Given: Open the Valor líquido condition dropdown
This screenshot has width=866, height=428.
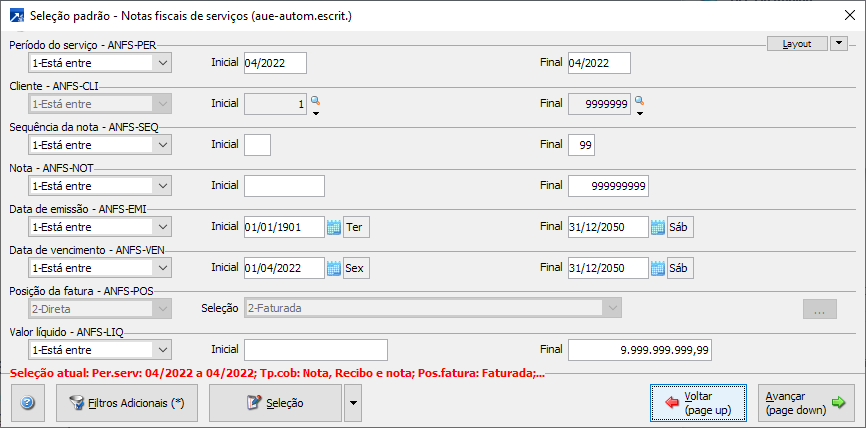Looking at the screenshot, I should (x=100, y=350).
